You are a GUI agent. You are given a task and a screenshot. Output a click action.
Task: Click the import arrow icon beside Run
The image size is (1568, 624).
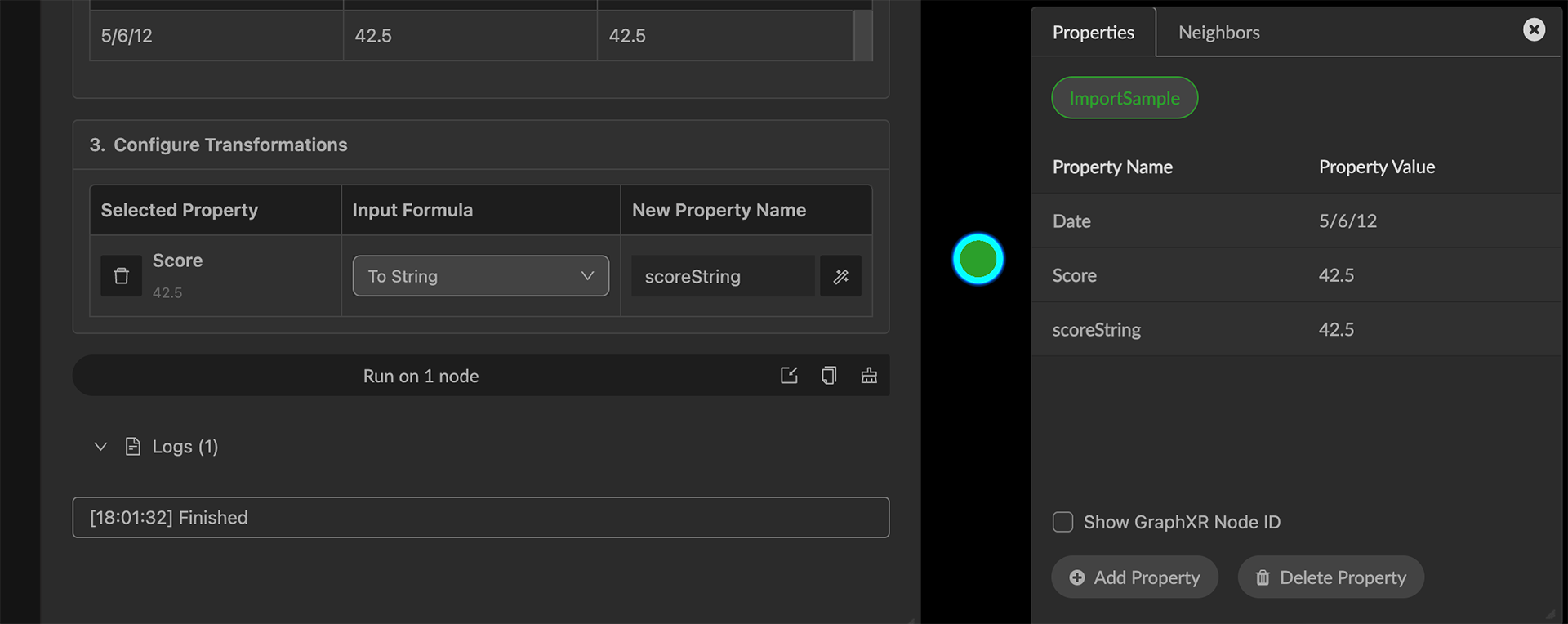pyautogui.click(x=788, y=376)
